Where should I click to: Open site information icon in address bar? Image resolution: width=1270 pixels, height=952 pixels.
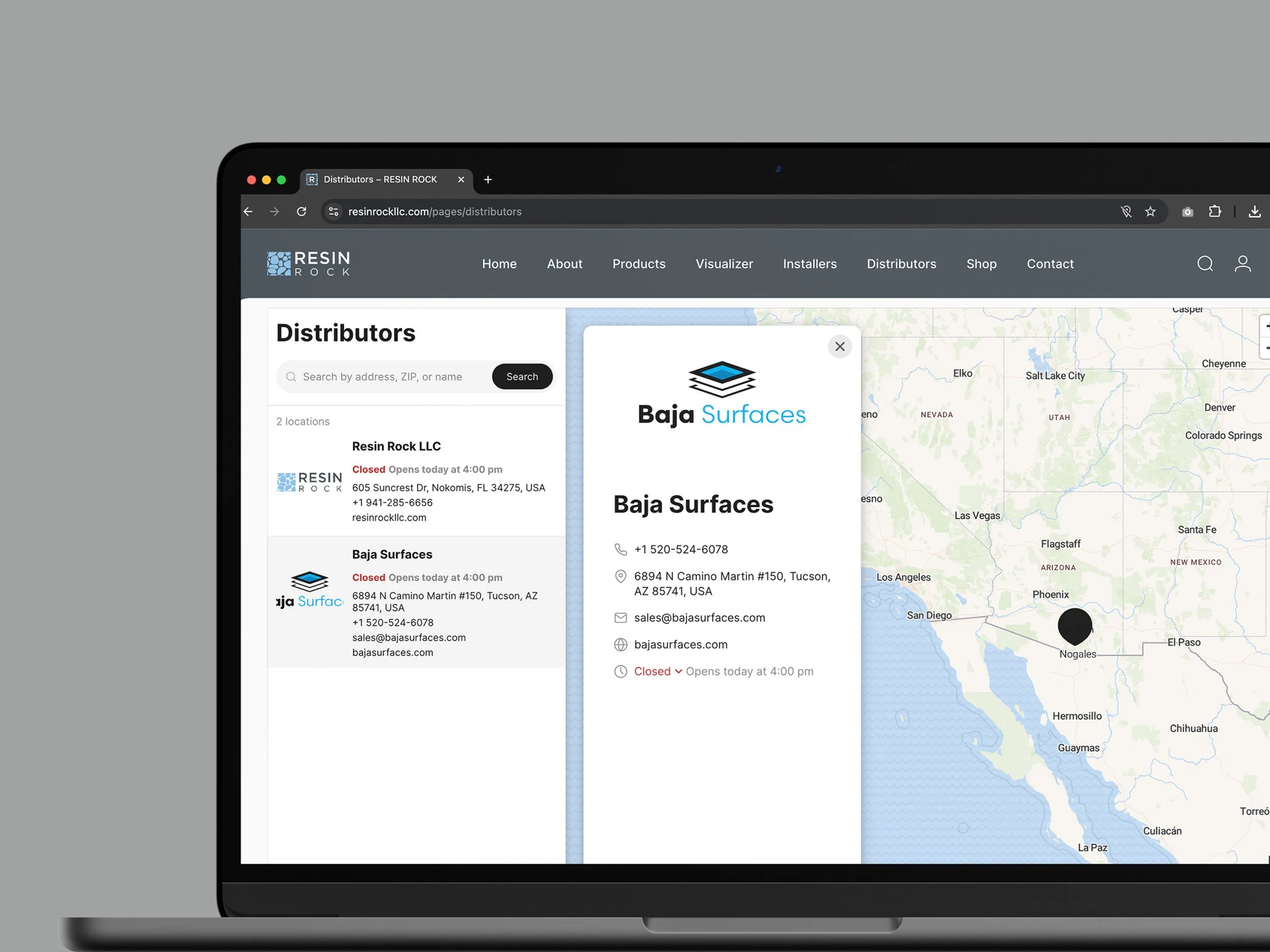[334, 212]
